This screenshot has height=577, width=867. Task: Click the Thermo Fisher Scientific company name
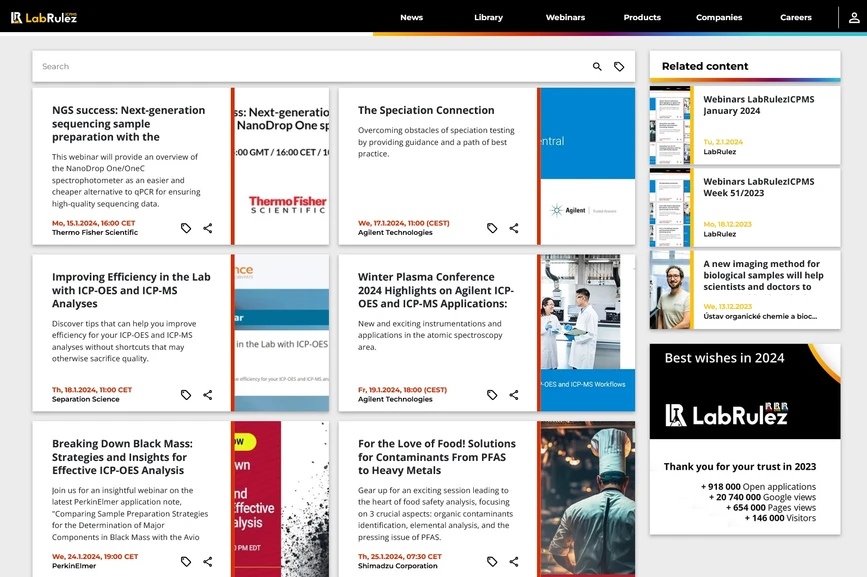point(95,233)
